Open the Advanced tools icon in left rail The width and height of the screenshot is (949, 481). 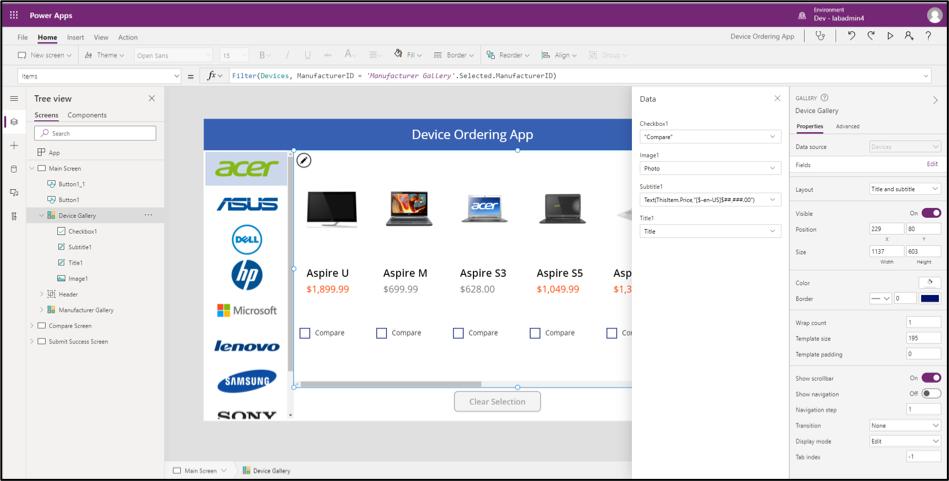pos(14,216)
